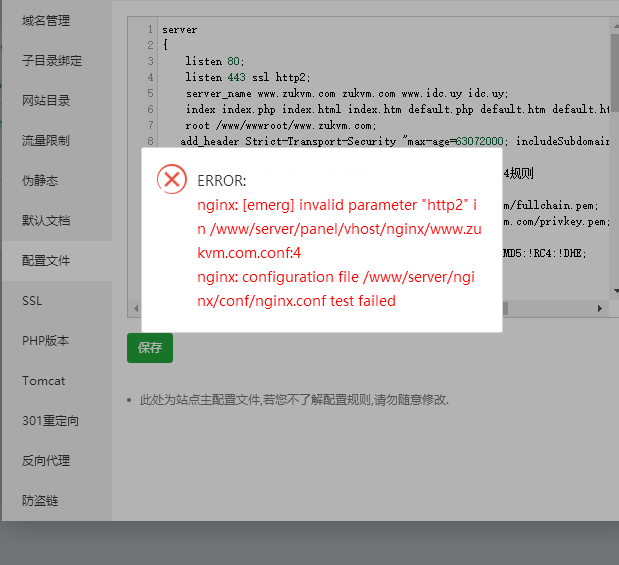
Task: Open the Tomcat tab
Action: 43,381
